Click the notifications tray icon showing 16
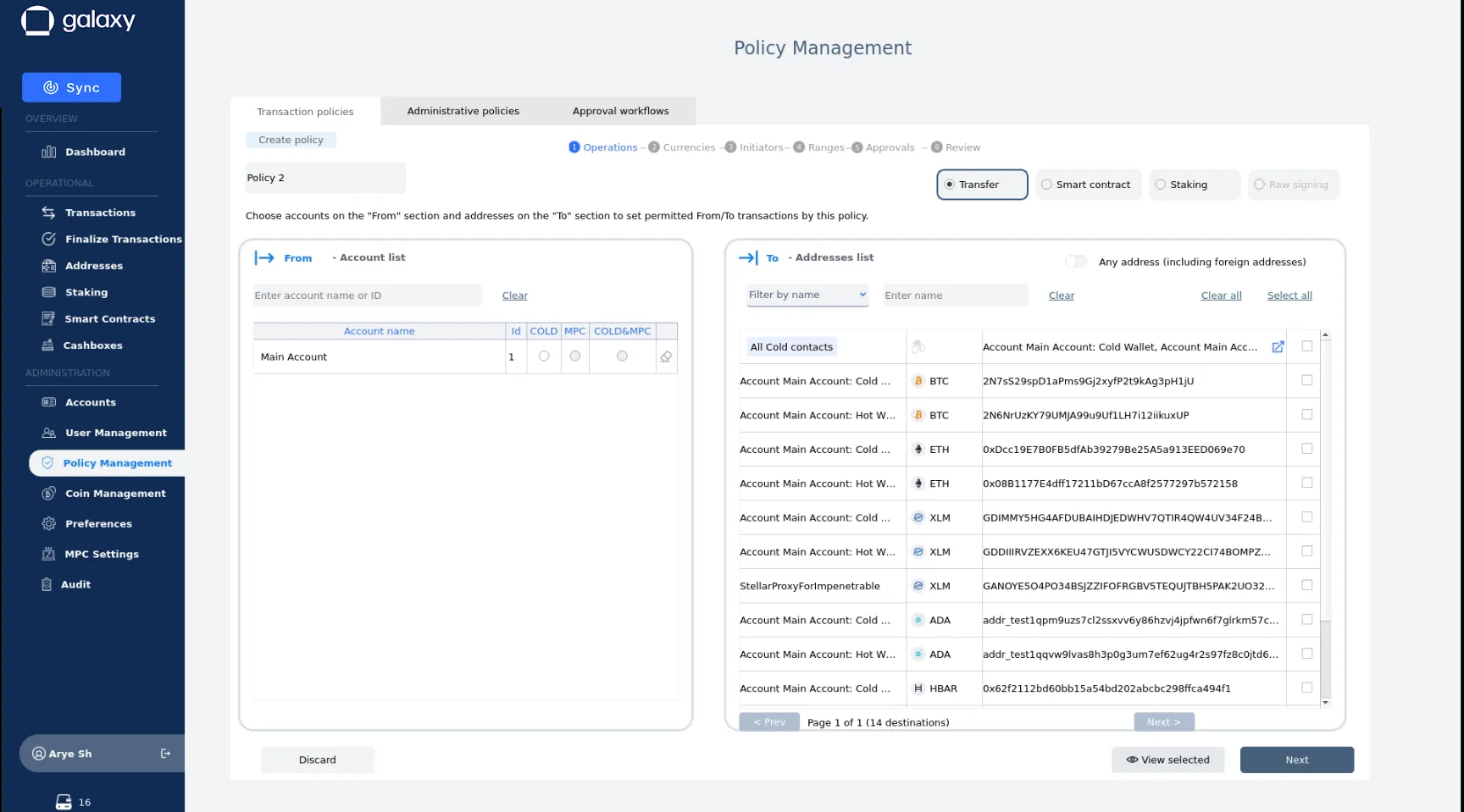 click(64, 802)
